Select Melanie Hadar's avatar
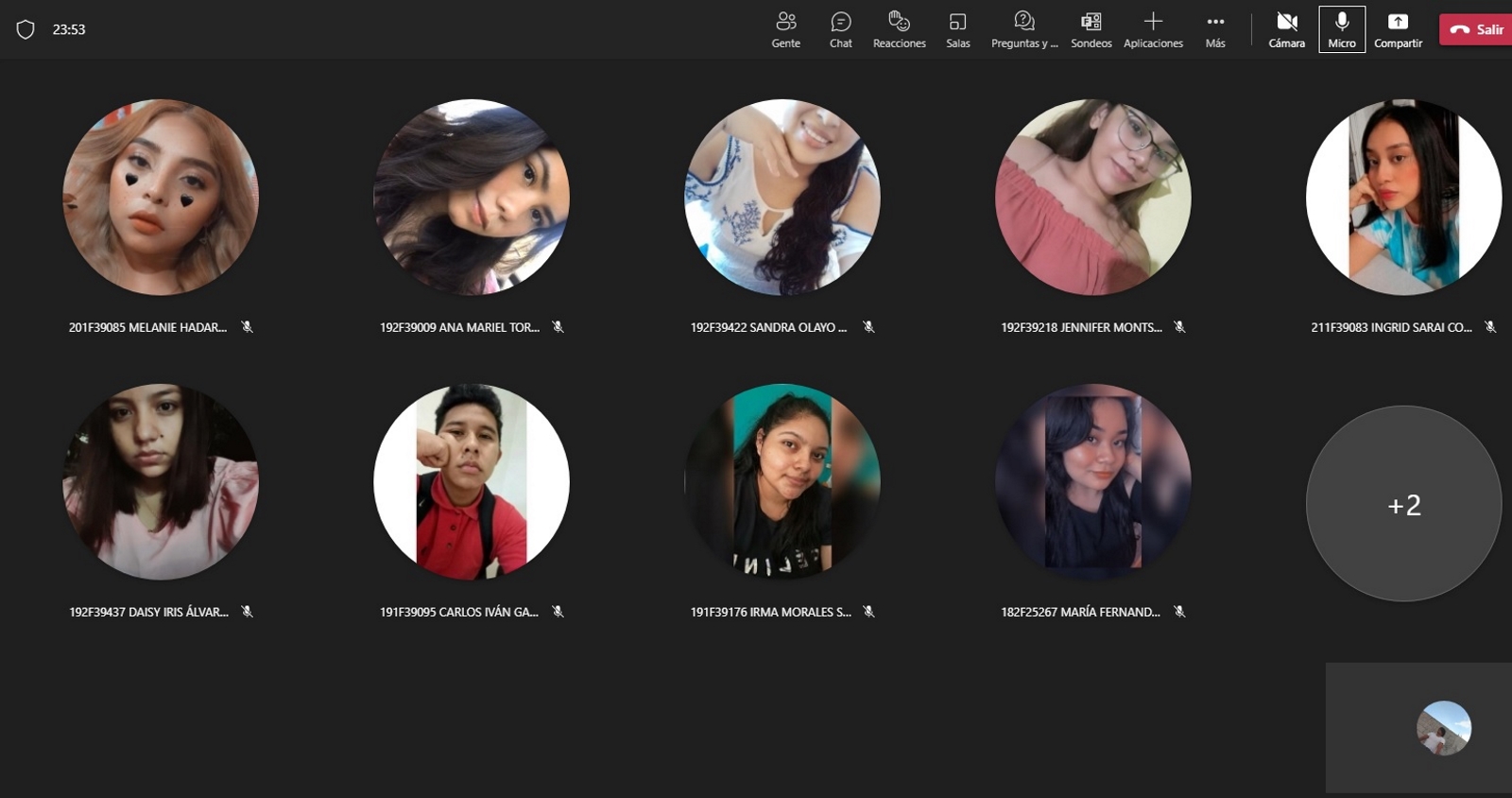This screenshot has width=1512, height=798. pos(161,198)
